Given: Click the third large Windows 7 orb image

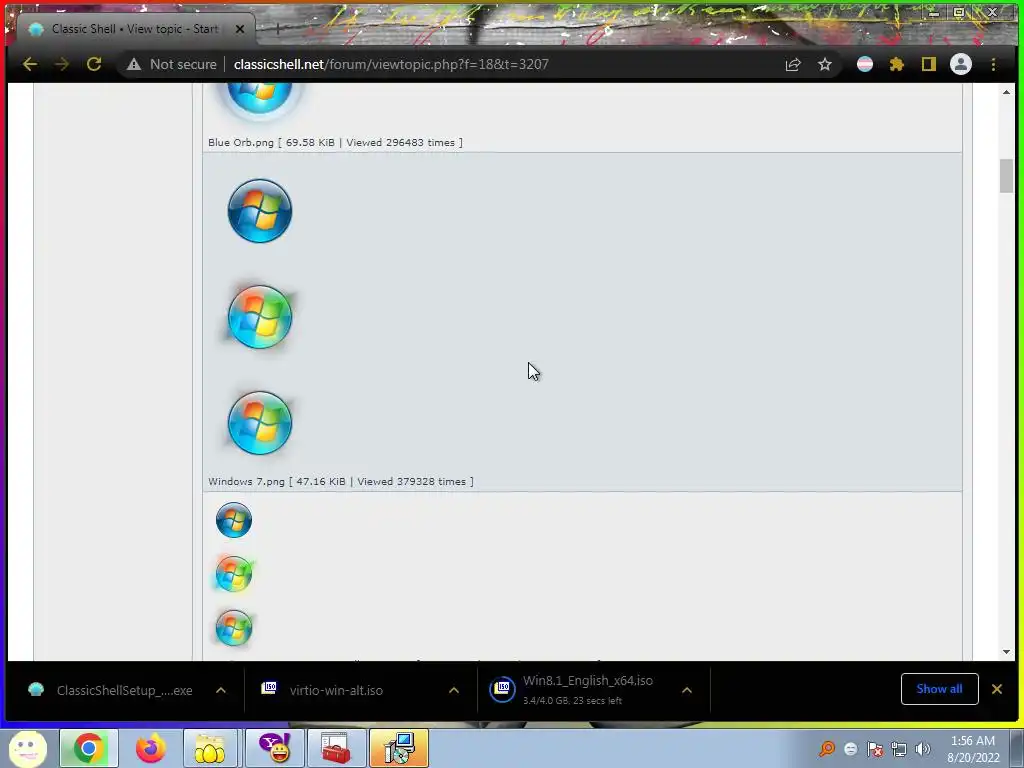Looking at the screenshot, I should (260, 423).
